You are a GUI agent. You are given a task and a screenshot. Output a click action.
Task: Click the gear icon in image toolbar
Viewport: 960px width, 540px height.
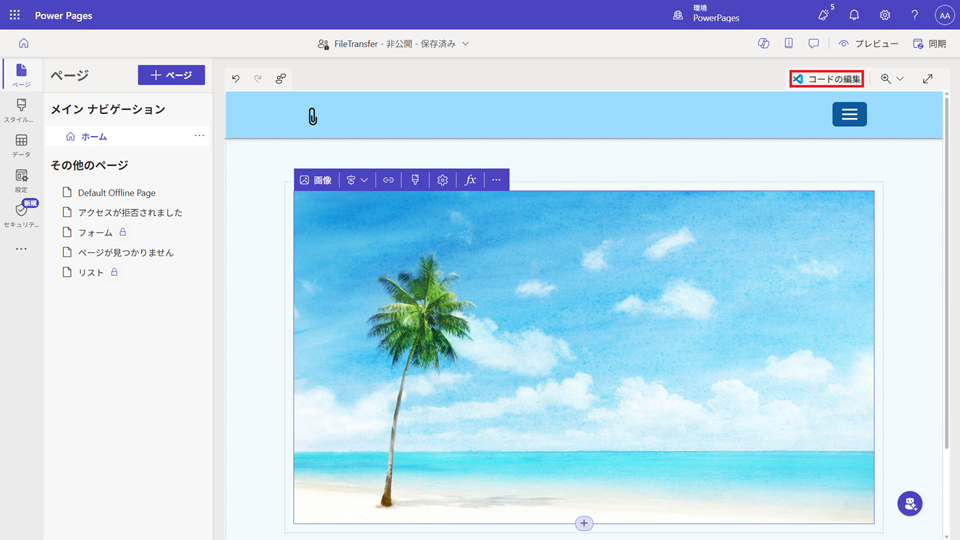442,180
